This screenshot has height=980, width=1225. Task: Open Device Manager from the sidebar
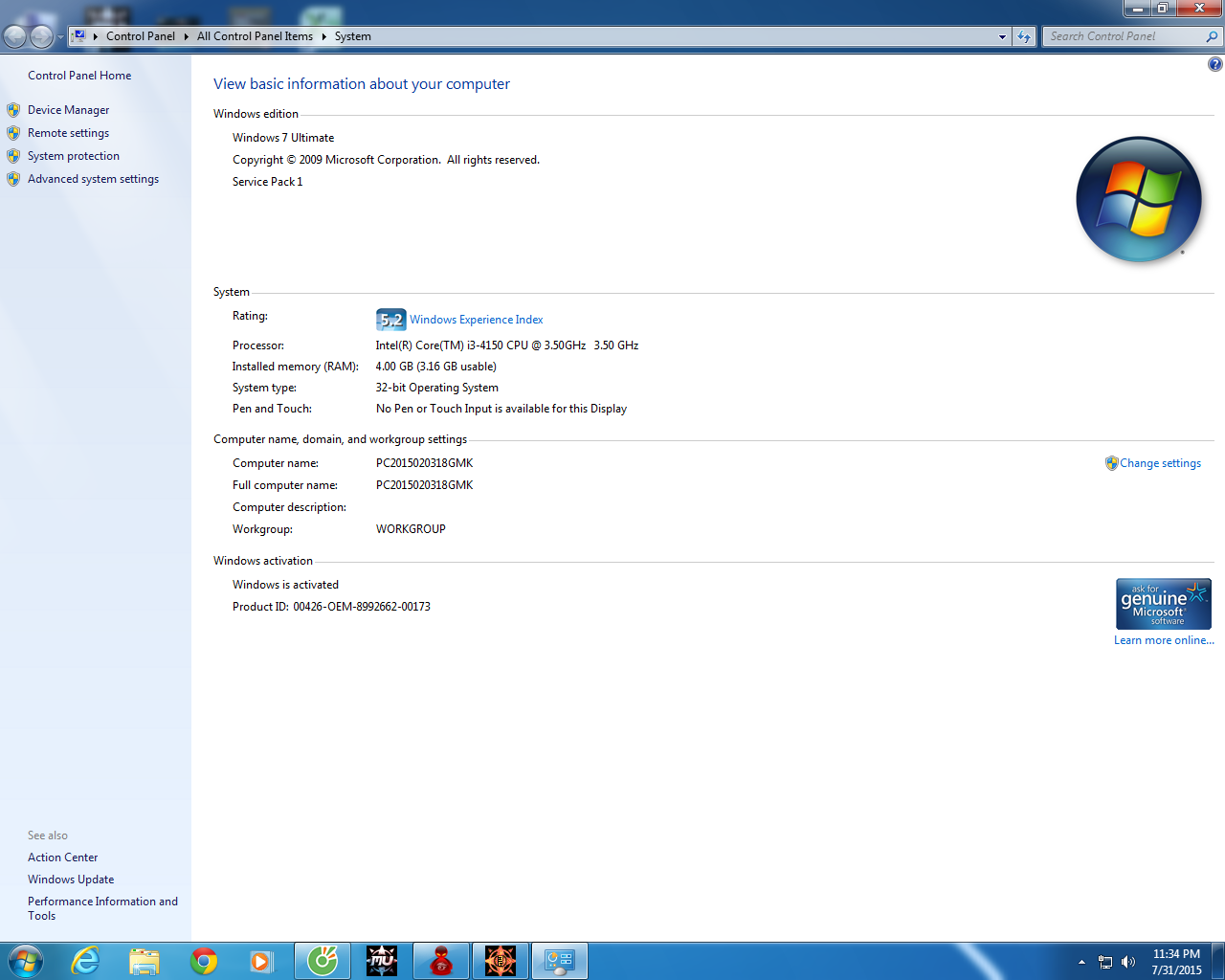tap(68, 110)
